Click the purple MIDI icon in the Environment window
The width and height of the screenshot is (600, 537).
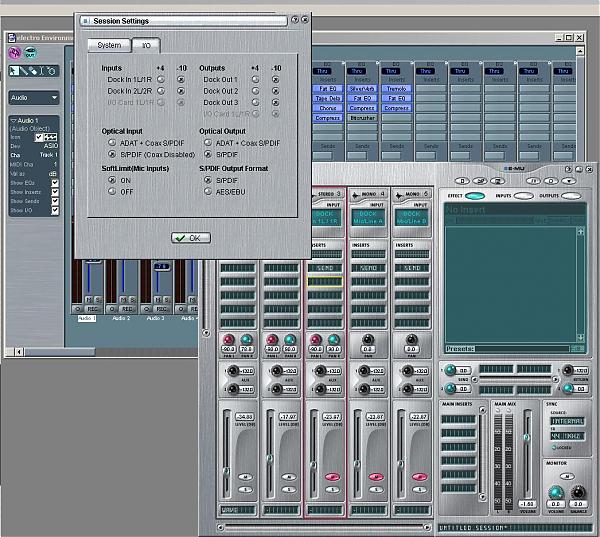tap(15, 53)
